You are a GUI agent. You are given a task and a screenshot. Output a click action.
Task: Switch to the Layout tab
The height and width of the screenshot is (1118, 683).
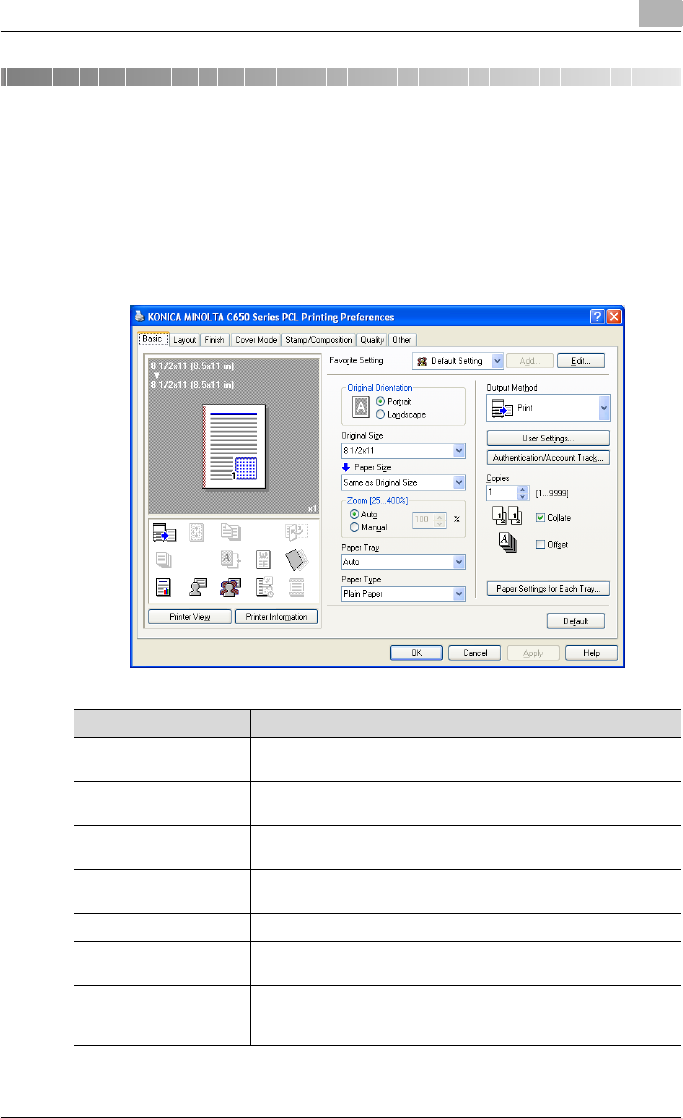(185, 340)
